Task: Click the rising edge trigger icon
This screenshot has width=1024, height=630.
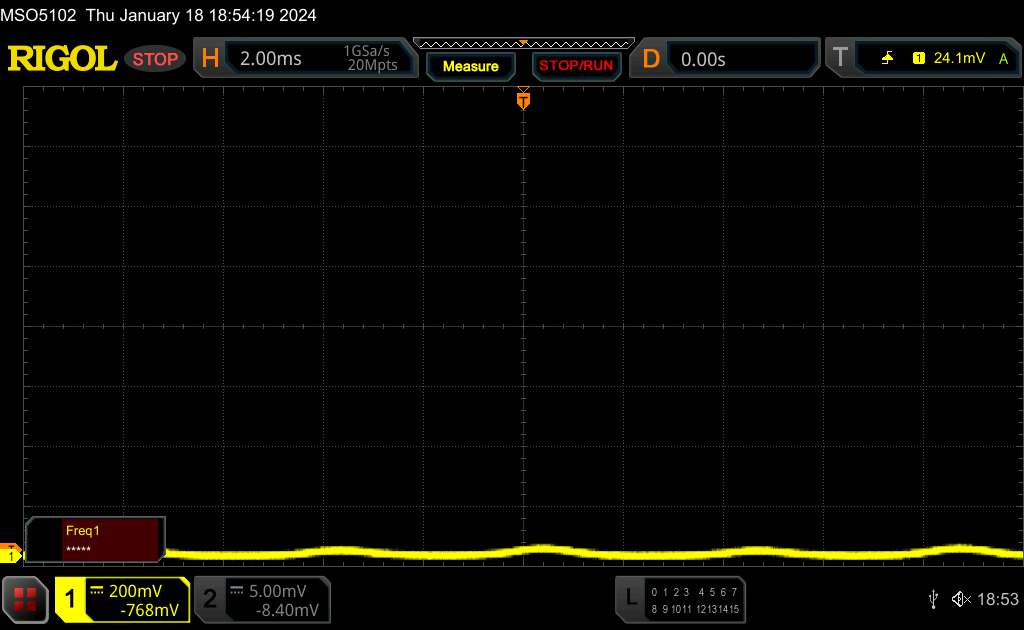Action: 887,59
